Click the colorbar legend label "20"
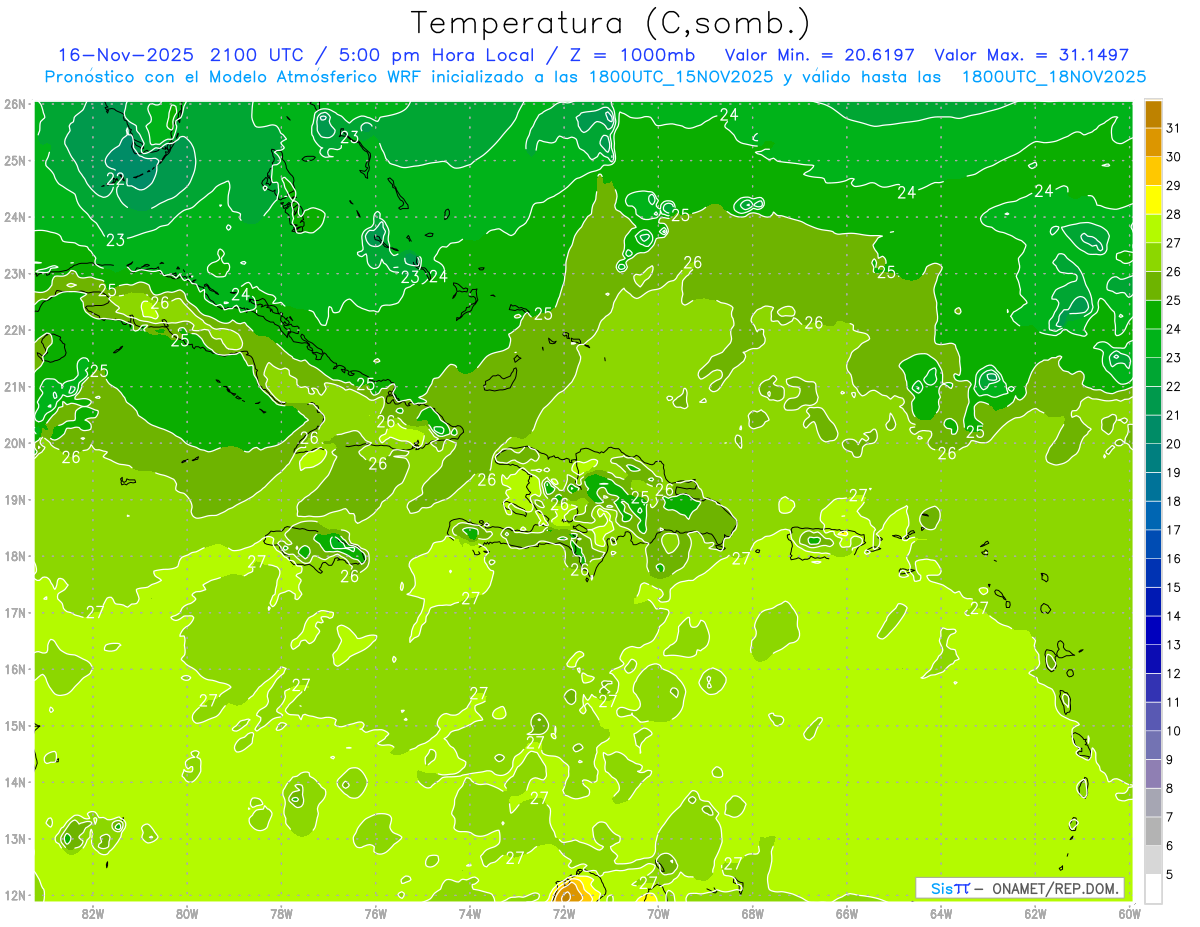Screen dimensions: 1200x927 (1174, 444)
